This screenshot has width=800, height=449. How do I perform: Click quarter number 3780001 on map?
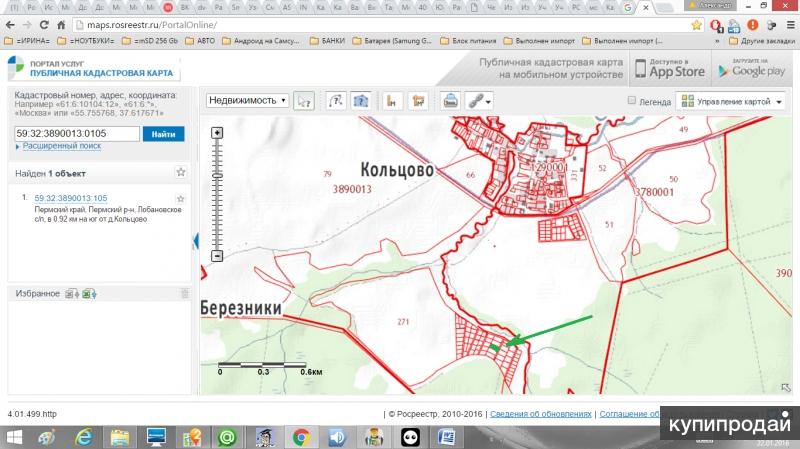655,192
